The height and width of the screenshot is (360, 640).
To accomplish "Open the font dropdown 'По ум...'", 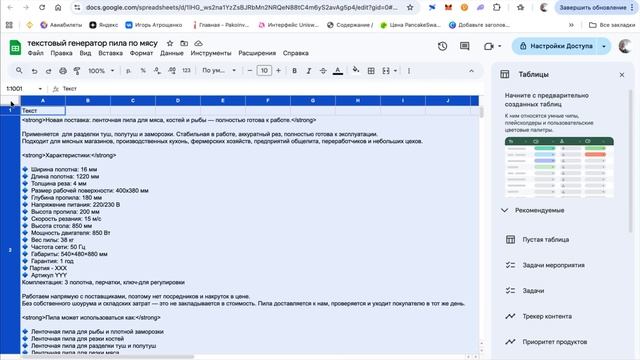I will (x=219, y=71).
